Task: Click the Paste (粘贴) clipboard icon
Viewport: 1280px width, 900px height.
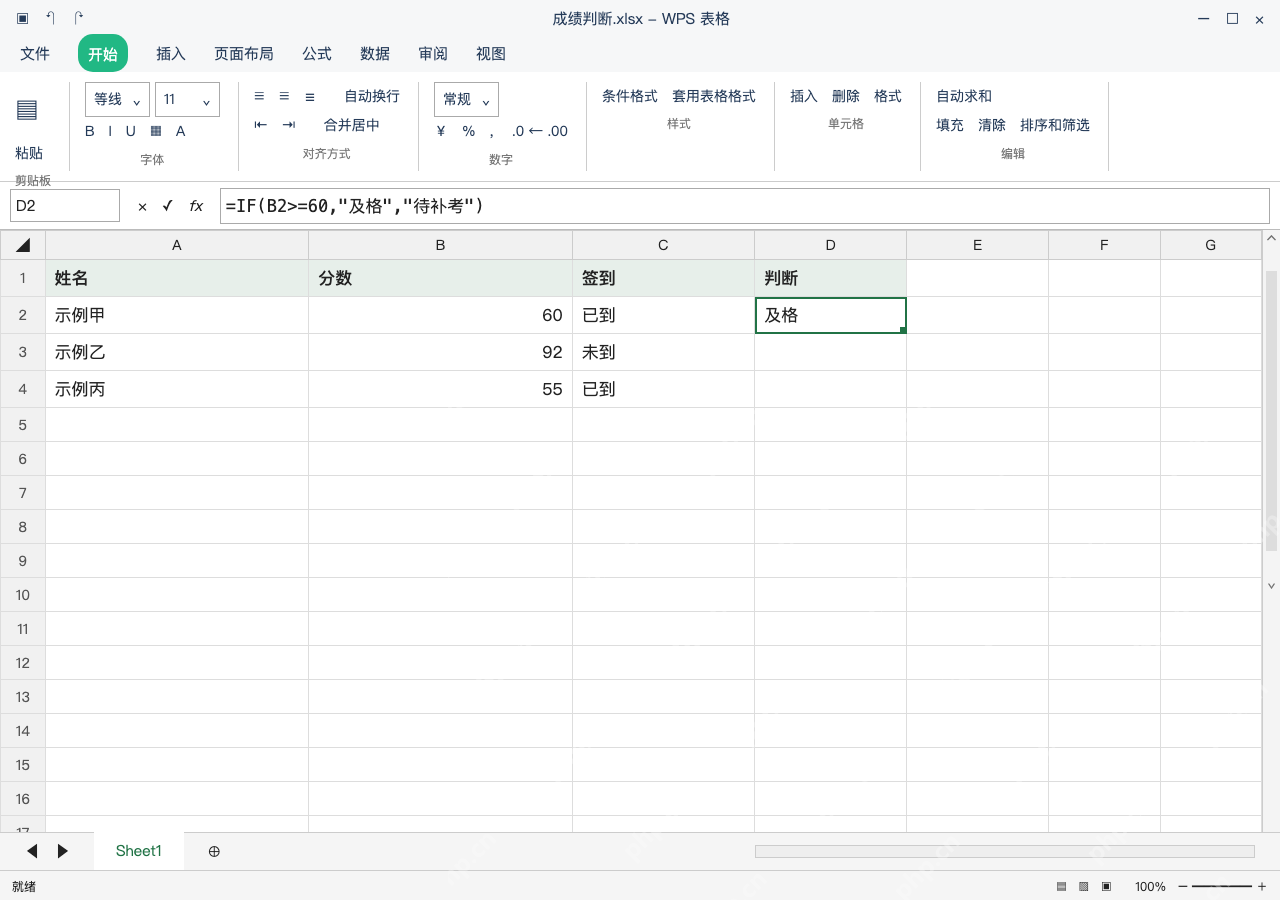Action: tap(27, 110)
